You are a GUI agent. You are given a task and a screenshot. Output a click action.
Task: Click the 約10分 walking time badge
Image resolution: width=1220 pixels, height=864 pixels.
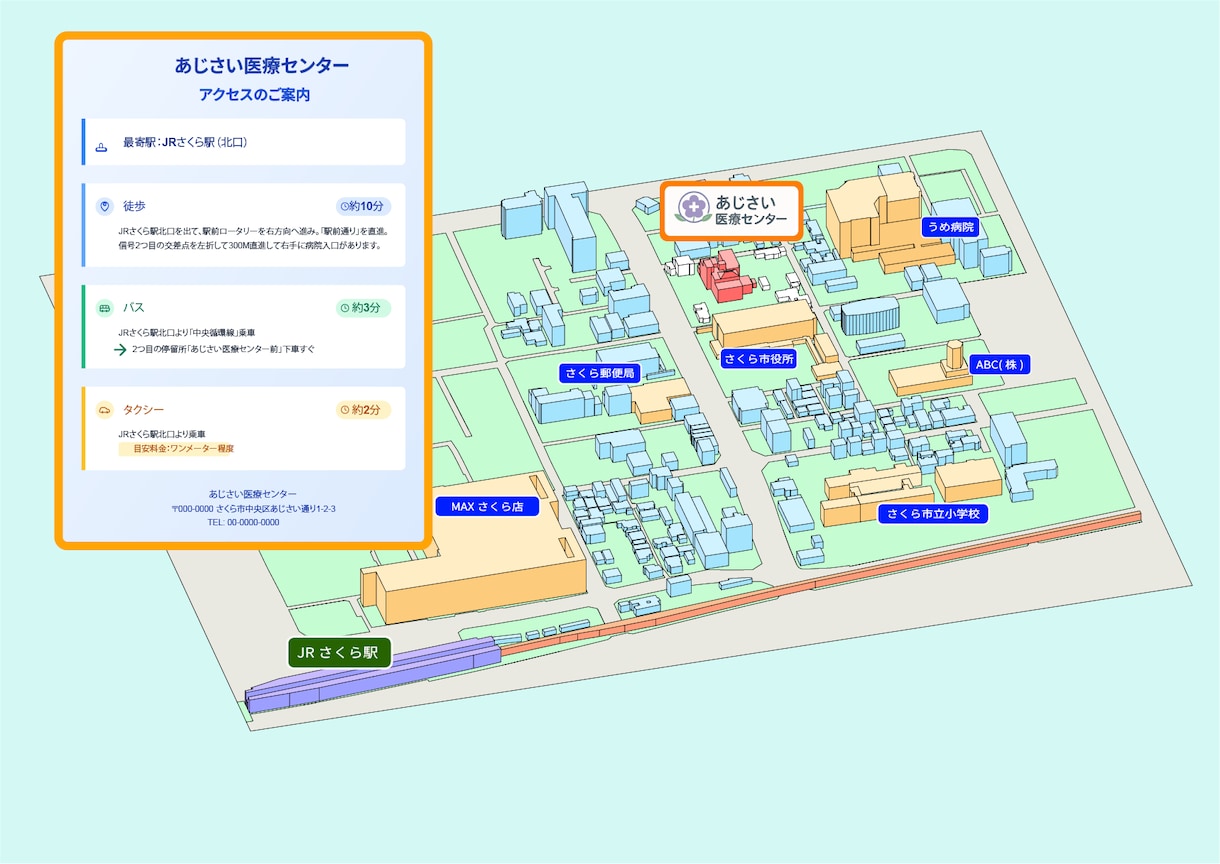[x=363, y=206]
